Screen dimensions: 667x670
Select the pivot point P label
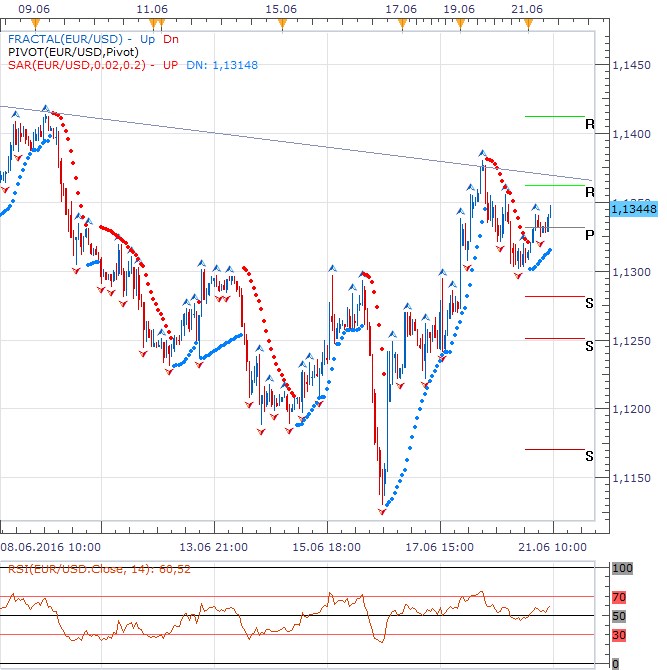click(x=590, y=235)
